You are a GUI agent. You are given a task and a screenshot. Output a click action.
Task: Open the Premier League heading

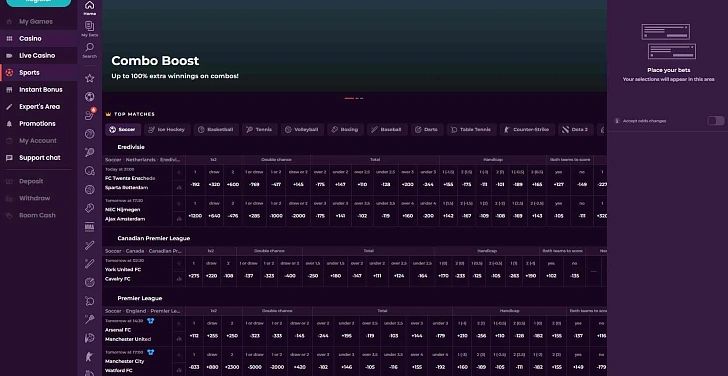pyautogui.click(x=140, y=298)
